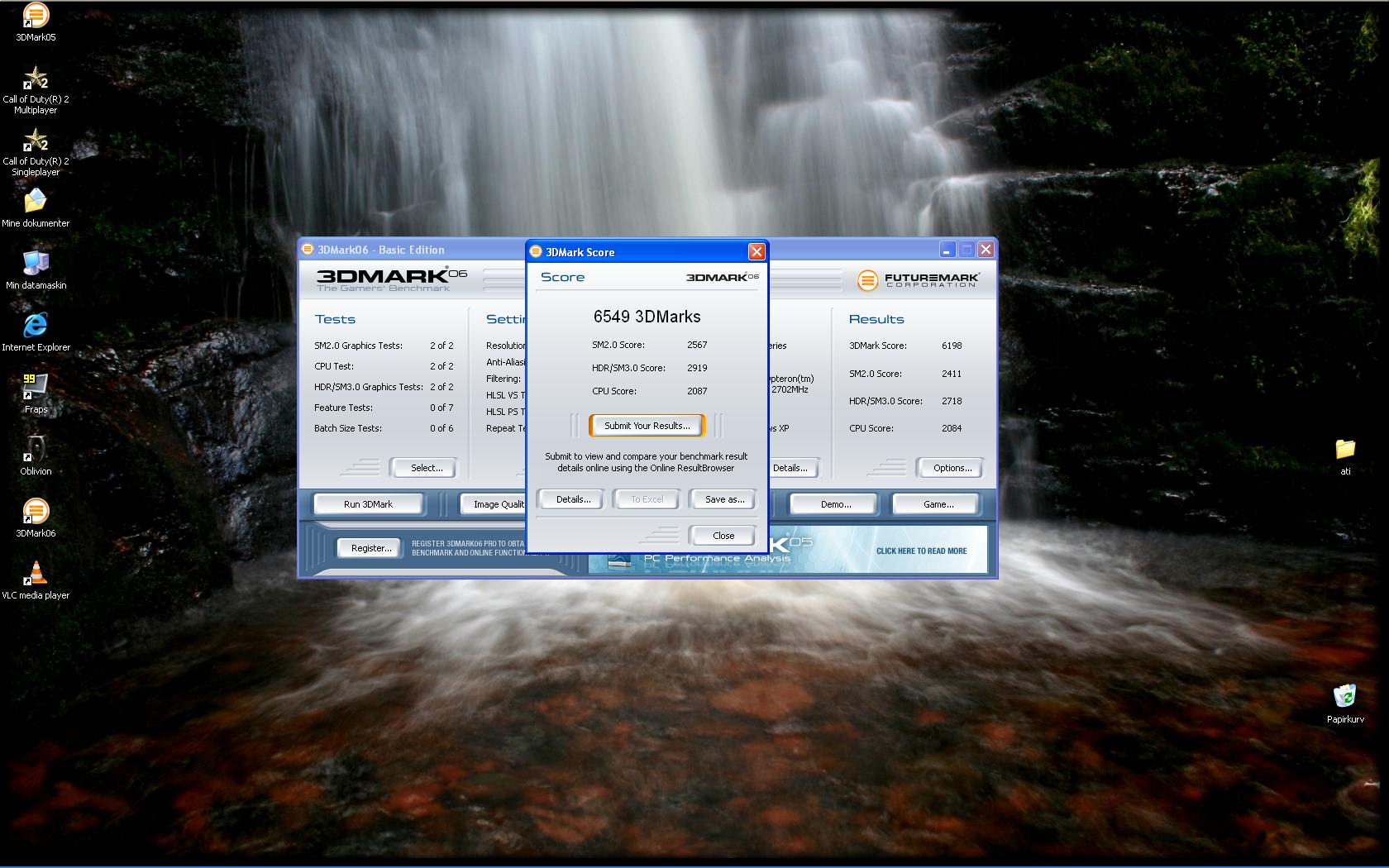Launch VLC media player icon
Screen dimensions: 1389x868
coord(36,579)
